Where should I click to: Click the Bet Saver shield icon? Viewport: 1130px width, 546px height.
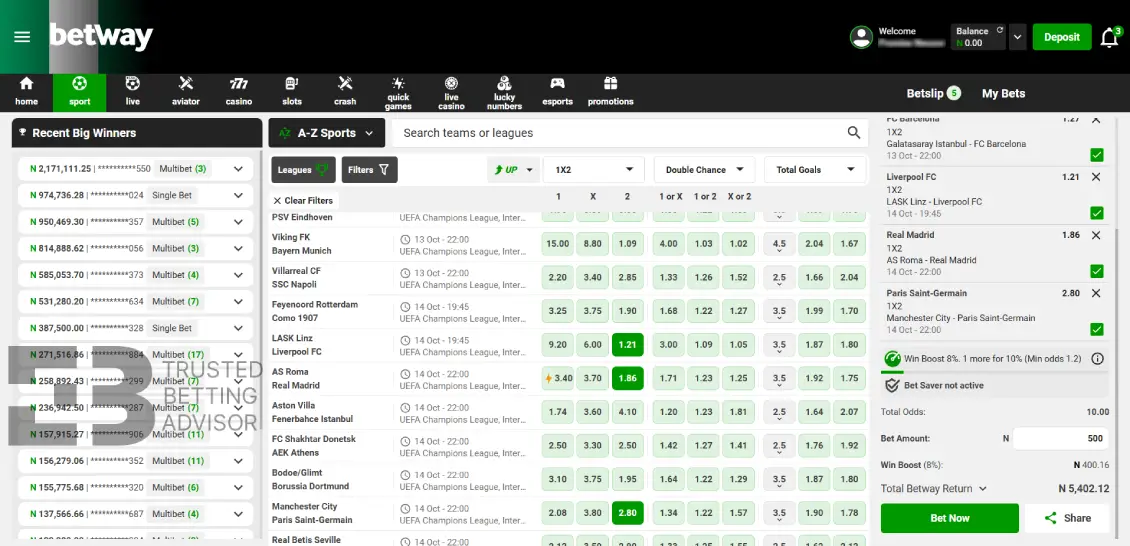(x=891, y=385)
